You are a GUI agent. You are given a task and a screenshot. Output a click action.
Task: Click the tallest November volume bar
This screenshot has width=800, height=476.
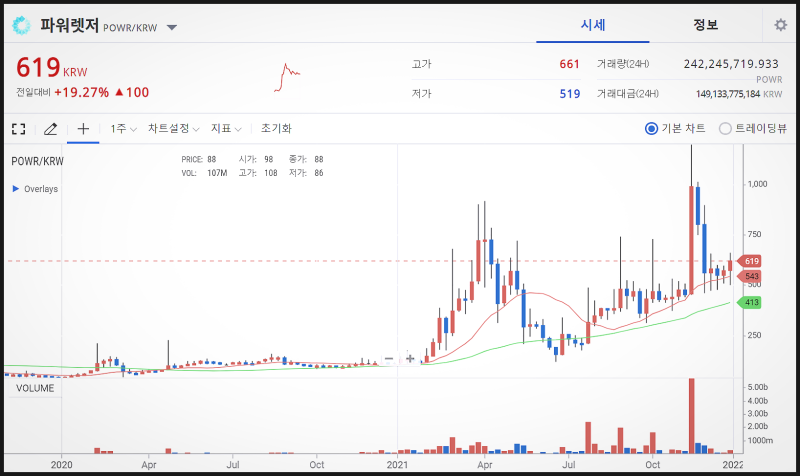click(x=691, y=416)
